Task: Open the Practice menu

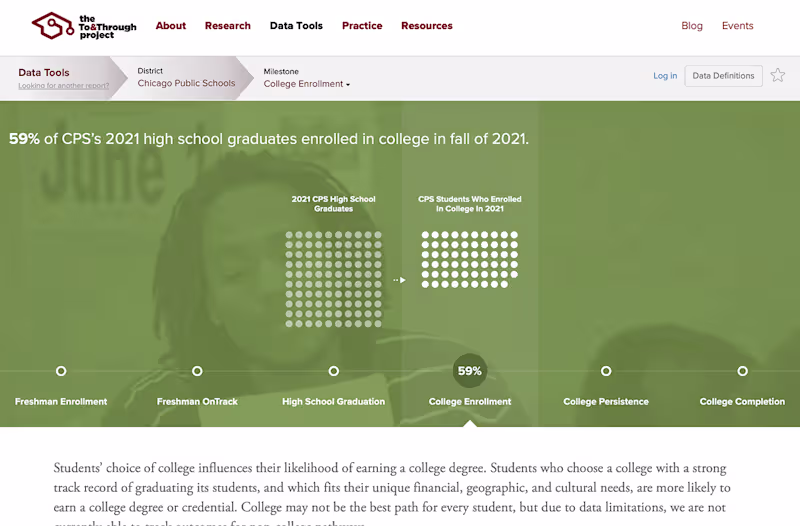Action: click(362, 26)
